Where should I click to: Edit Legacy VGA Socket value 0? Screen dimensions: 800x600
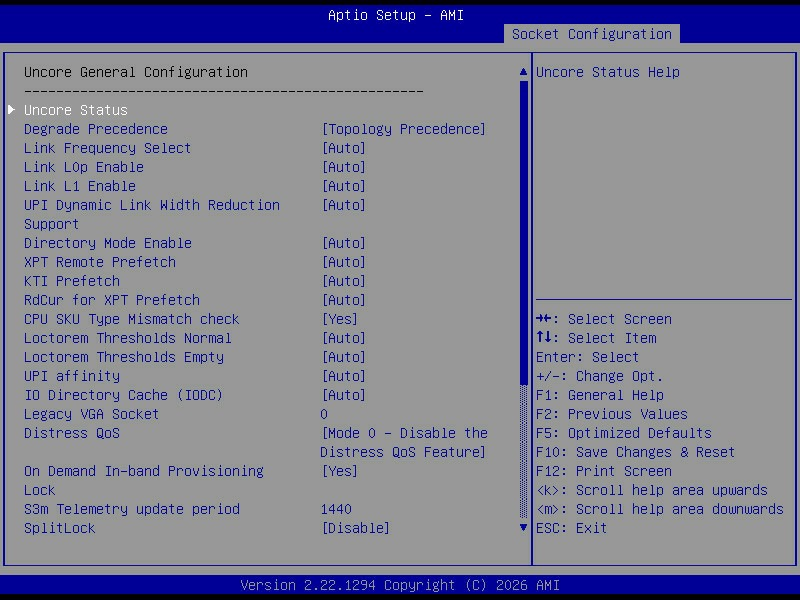[324, 414]
